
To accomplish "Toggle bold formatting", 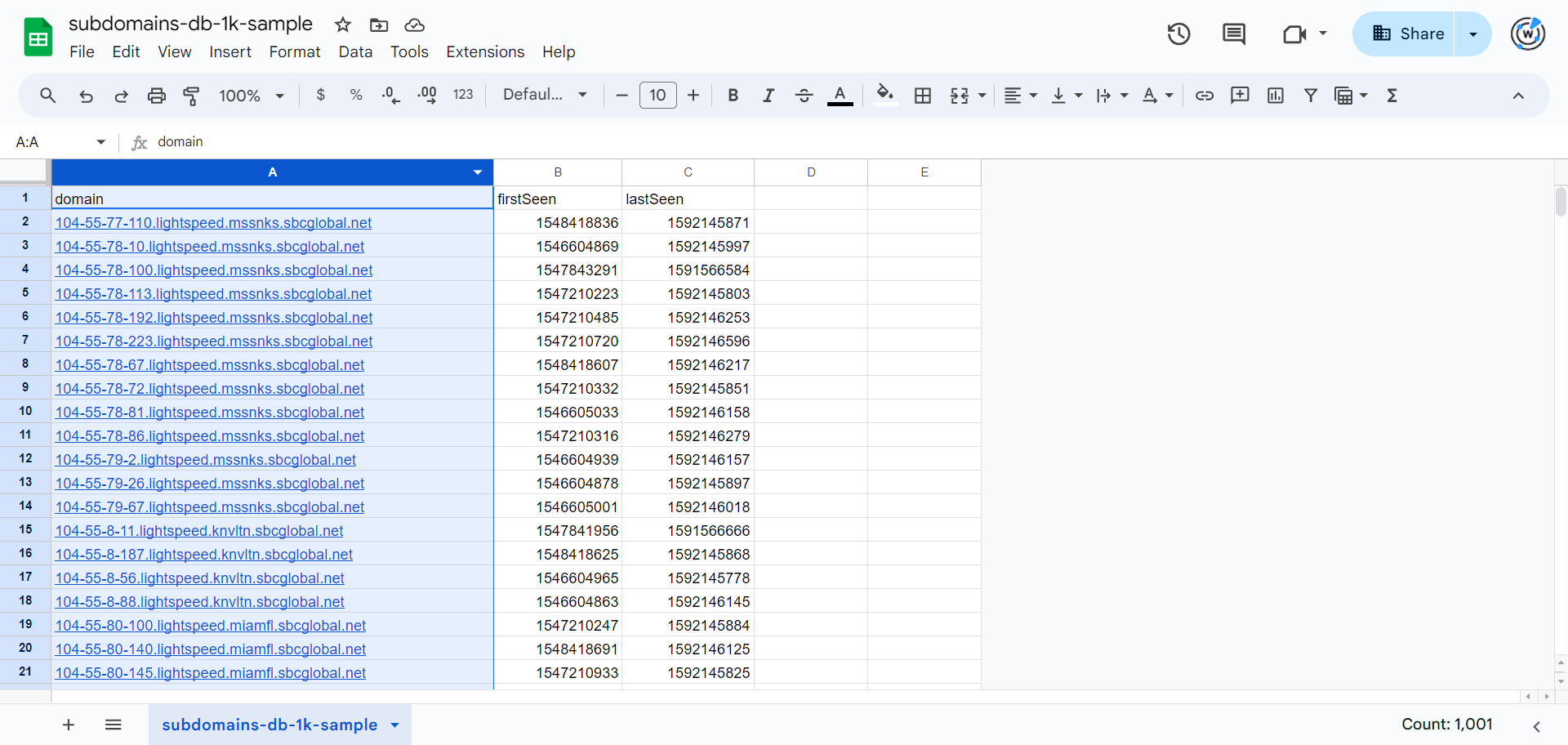I will [x=733, y=96].
